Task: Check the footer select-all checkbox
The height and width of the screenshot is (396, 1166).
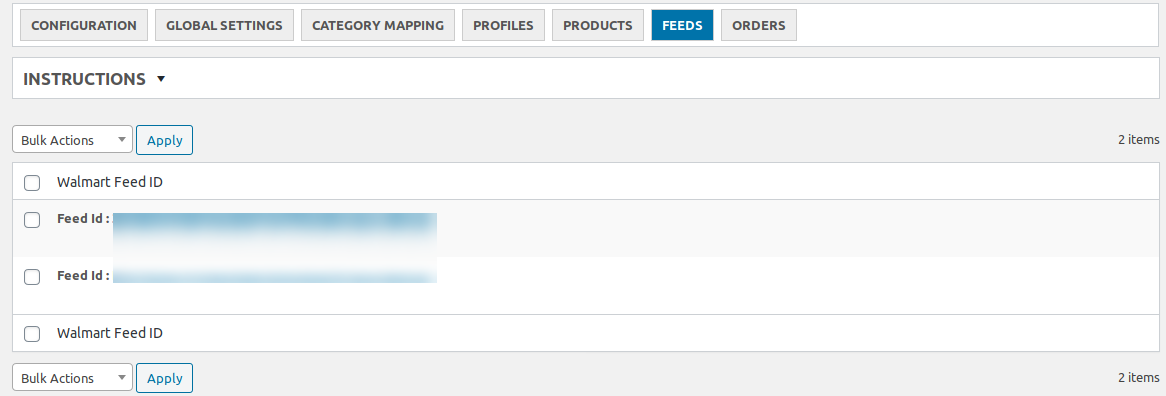Action: pos(32,334)
